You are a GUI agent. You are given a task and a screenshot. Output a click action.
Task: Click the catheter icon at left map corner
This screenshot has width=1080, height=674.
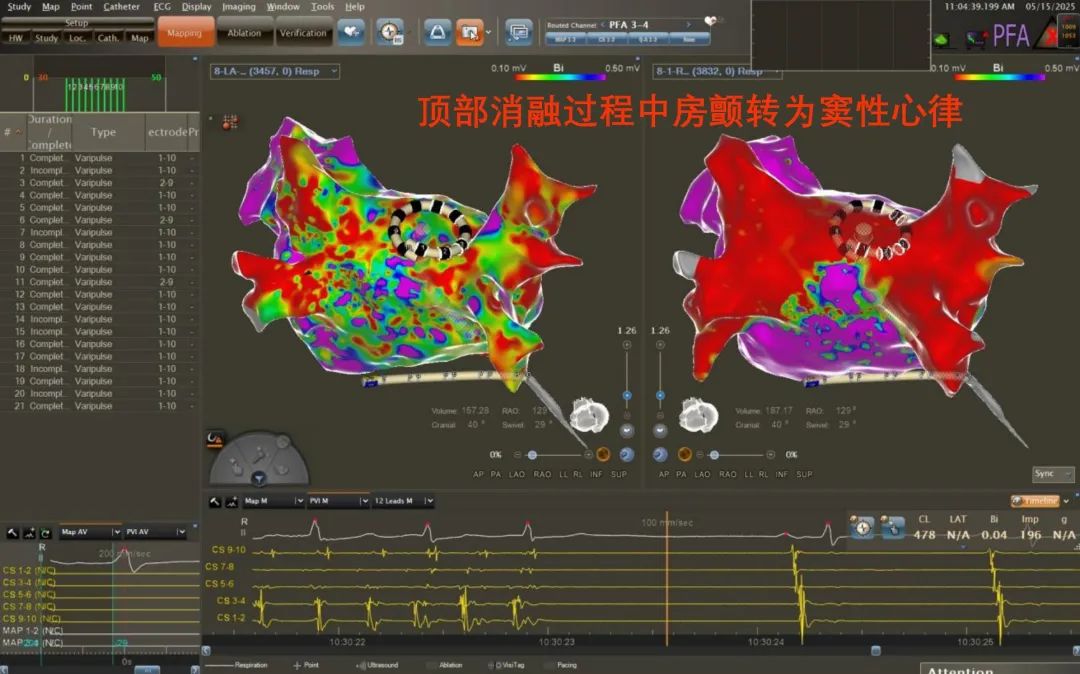point(229,122)
